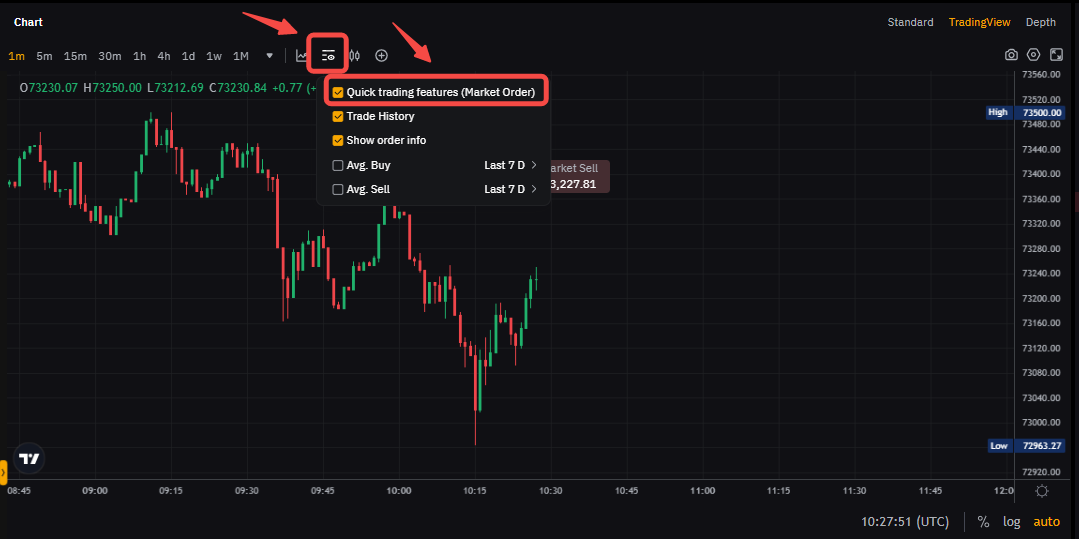This screenshot has width=1079, height=539.
Task: Click the Chart panel title
Action: (x=28, y=22)
